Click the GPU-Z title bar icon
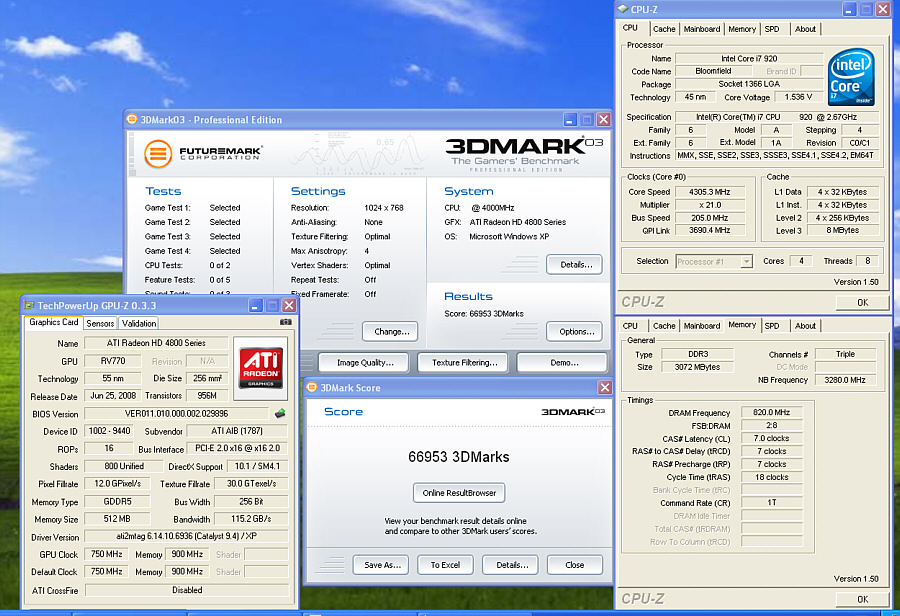900x616 pixels. (x=29, y=305)
